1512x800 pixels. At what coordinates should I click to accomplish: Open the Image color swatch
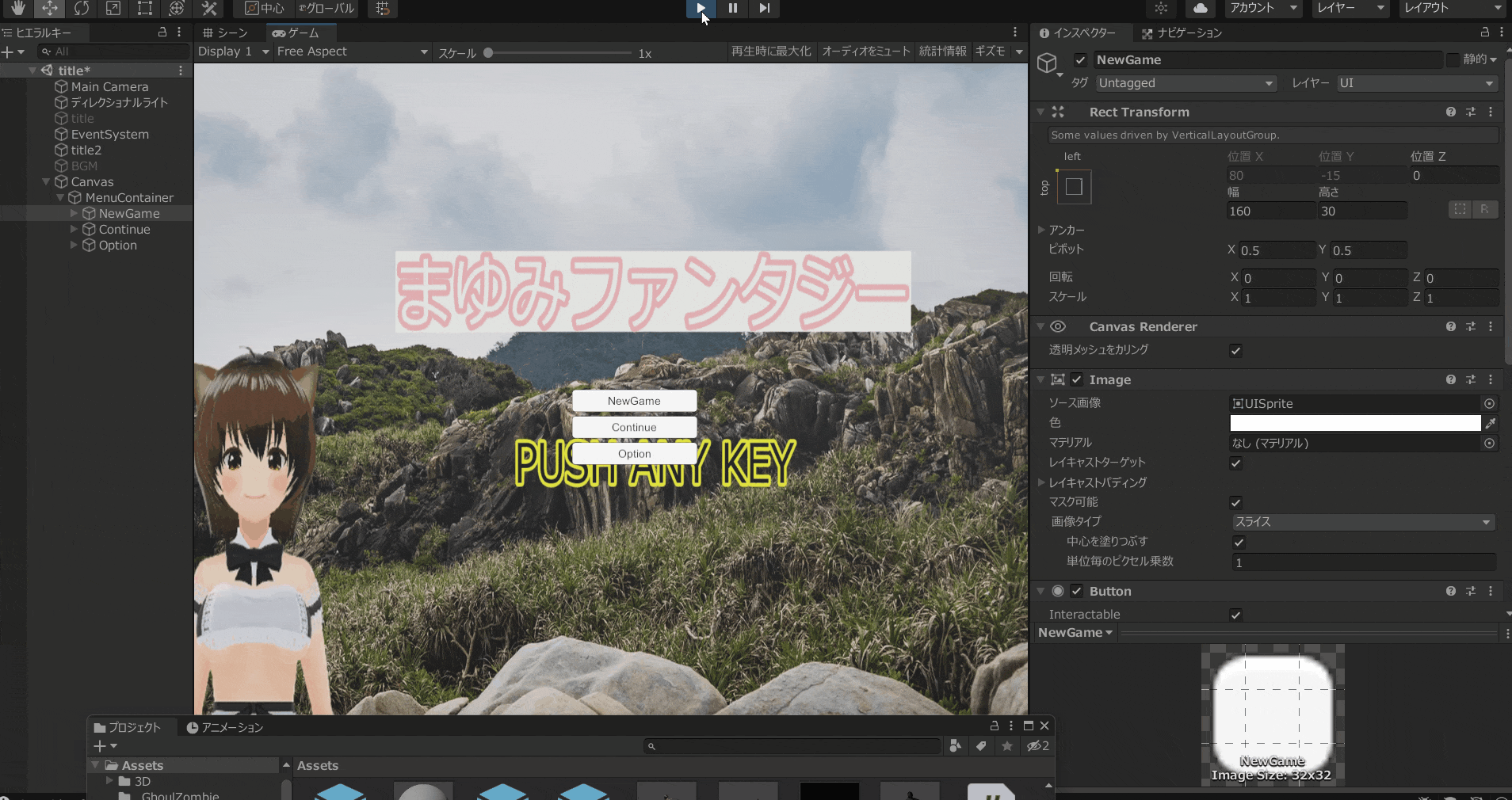tap(1355, 424)
